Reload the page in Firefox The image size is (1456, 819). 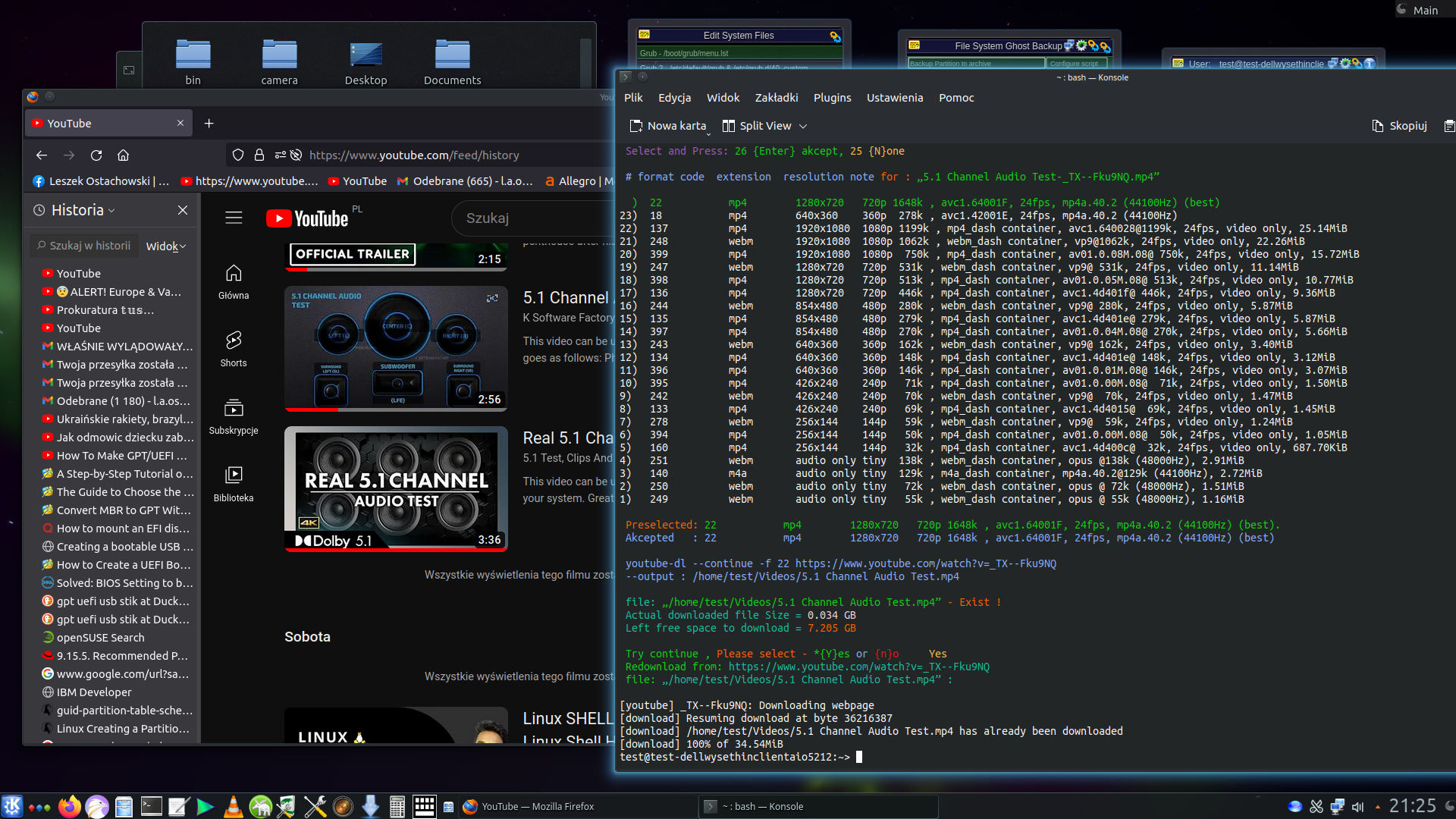click(96, 155)
